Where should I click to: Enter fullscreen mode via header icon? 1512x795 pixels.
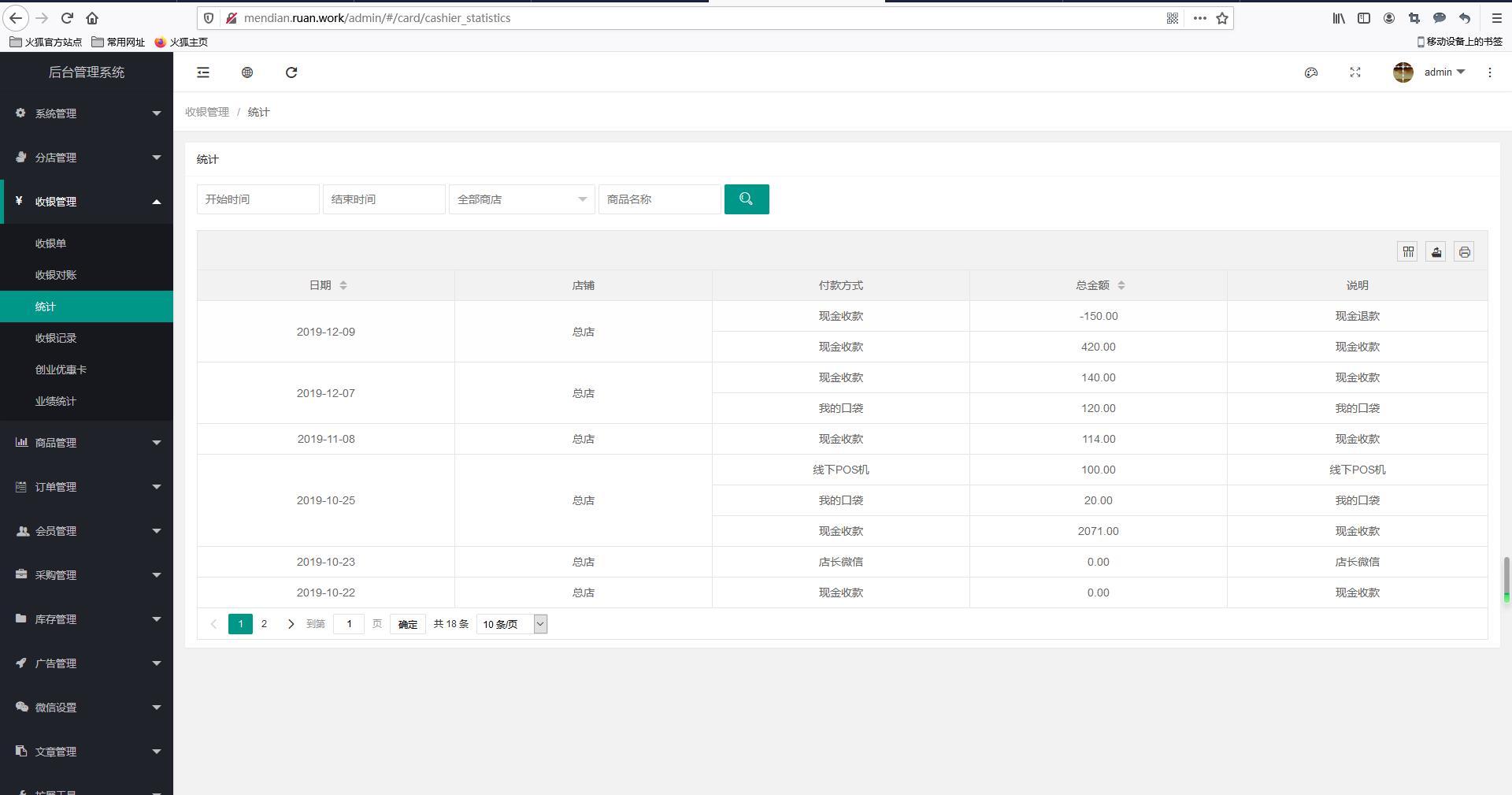pyautogui.click(x=1355, y=72)
